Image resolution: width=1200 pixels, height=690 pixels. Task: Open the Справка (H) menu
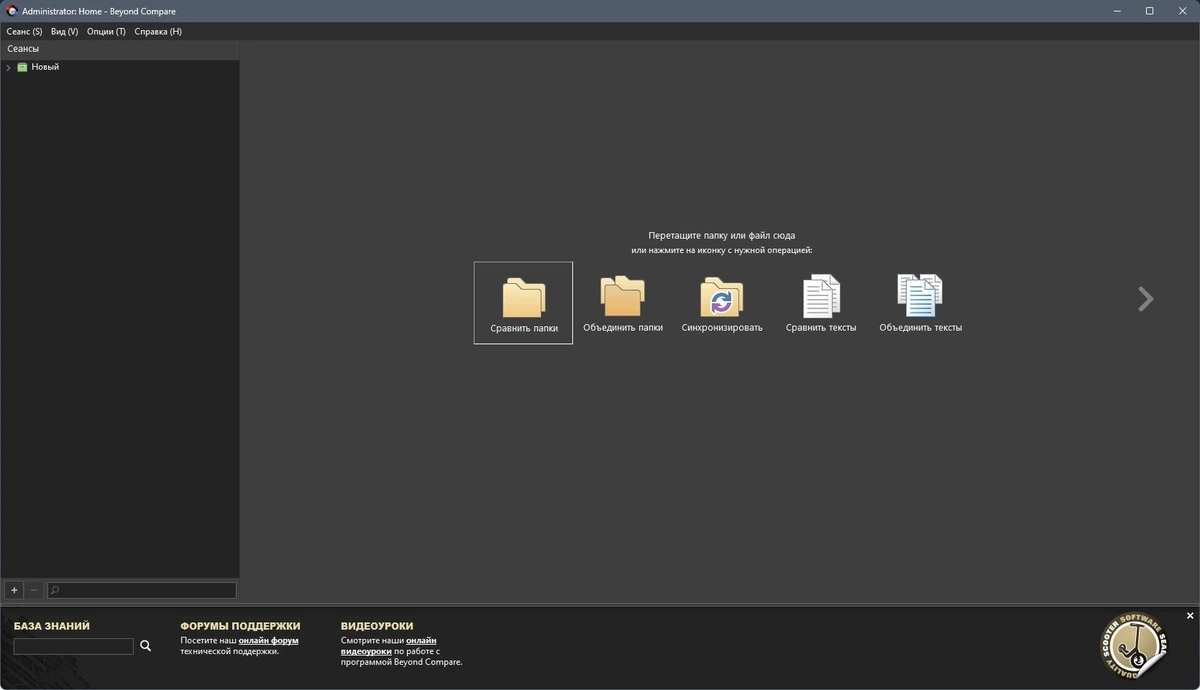click(x=158, y=32)
